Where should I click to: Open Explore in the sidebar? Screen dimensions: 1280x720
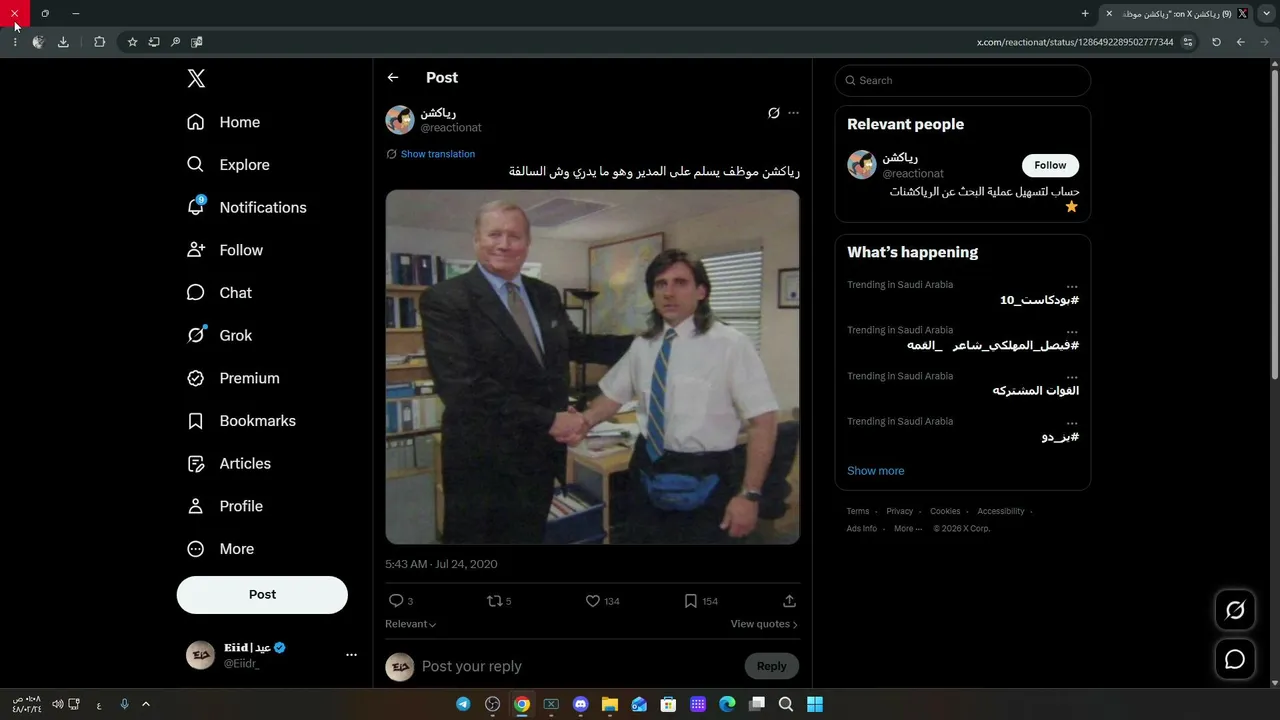[228, 165]
